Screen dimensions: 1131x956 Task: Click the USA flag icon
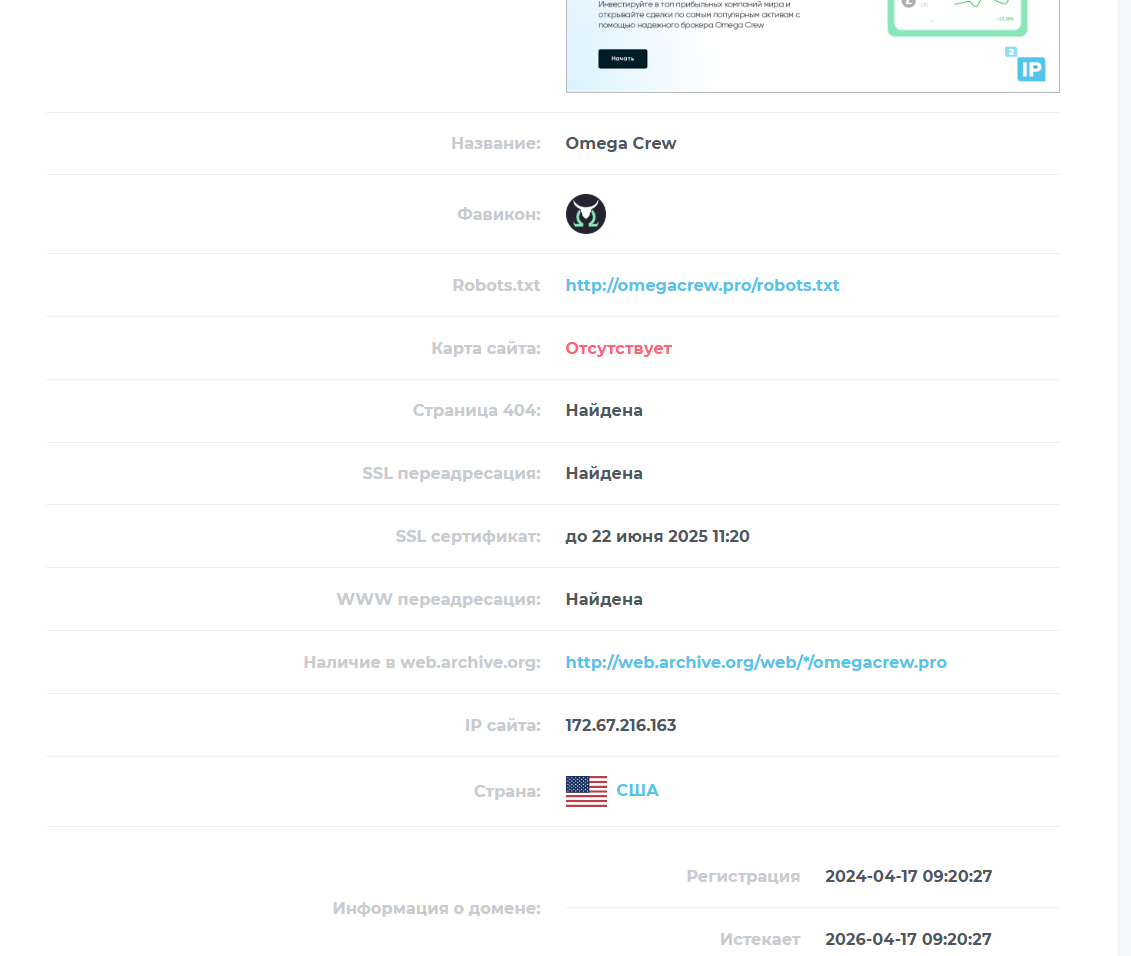586,791
